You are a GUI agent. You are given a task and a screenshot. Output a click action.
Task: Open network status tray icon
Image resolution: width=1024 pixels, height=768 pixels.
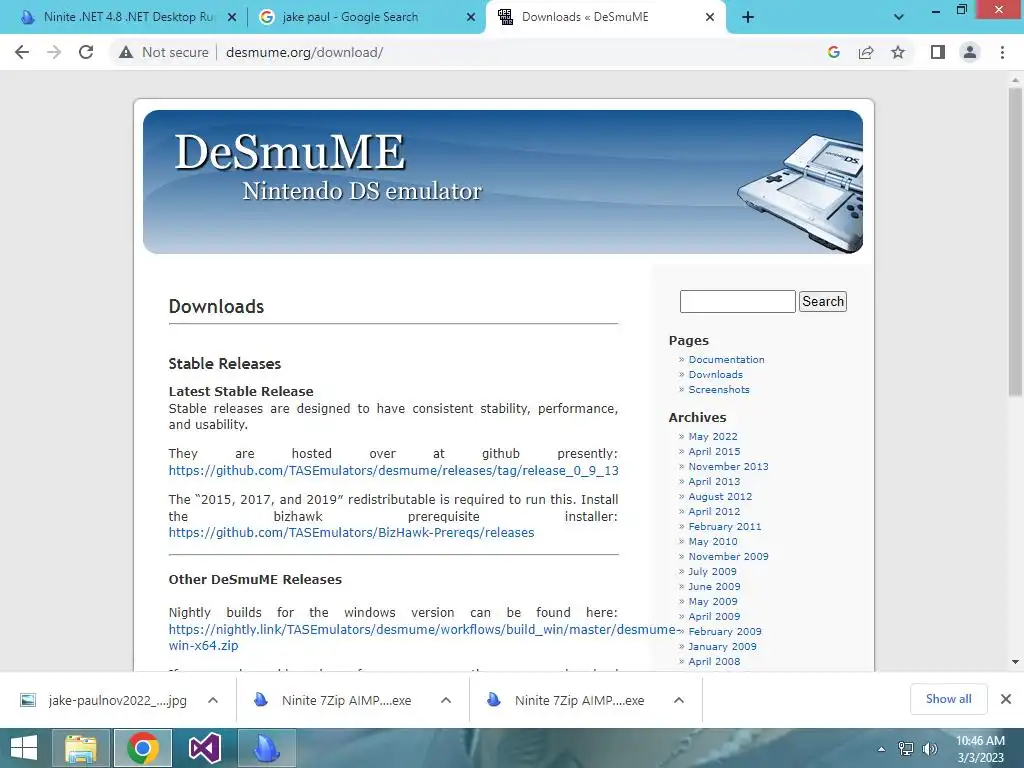click(906, 749)
